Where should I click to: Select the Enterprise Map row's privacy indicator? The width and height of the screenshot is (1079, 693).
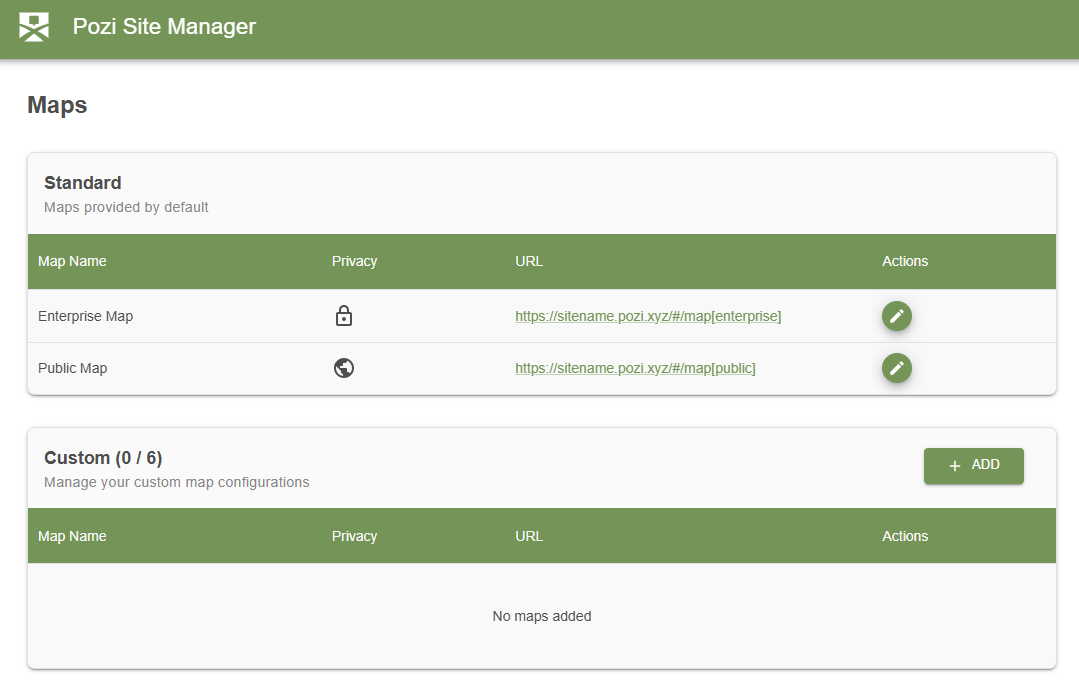point(344,315)
